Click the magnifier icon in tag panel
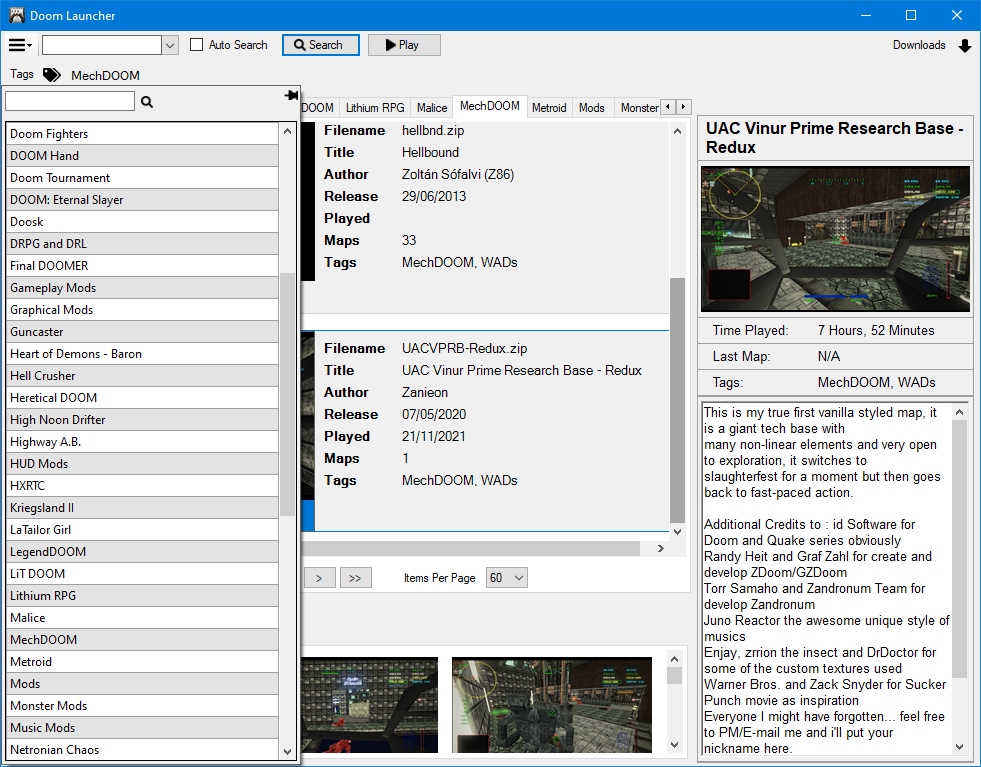 pyautogui.click(x=147, y=102)
